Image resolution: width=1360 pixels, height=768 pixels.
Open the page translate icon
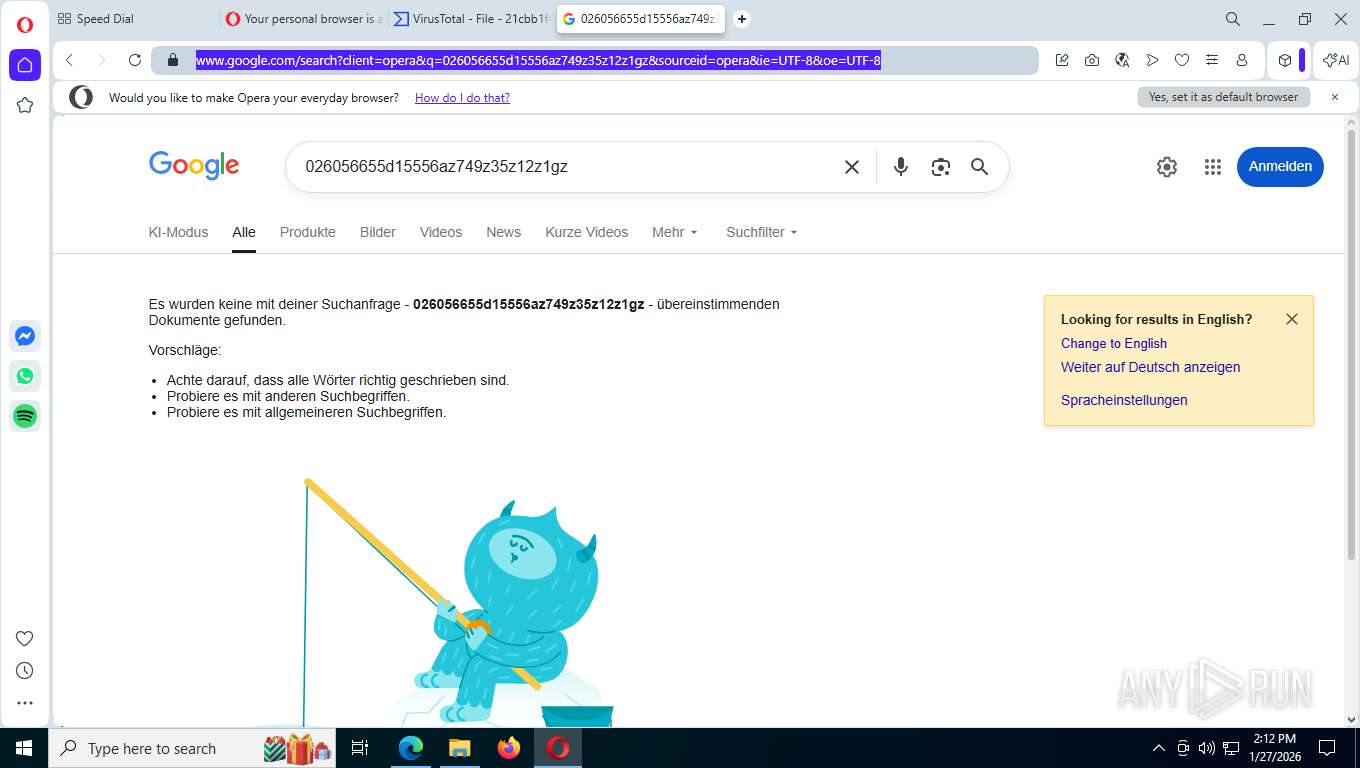click(1122, 60)
